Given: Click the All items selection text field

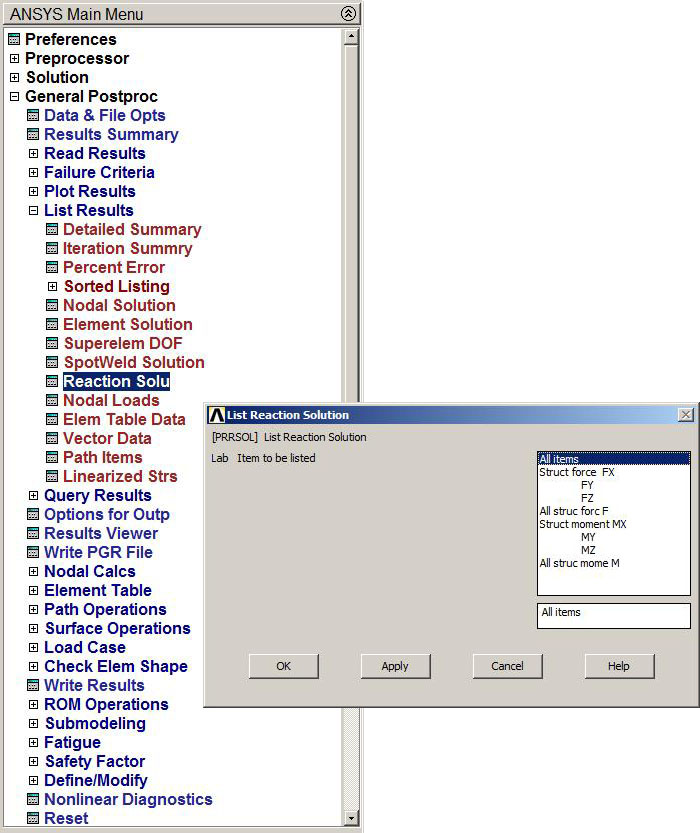Looking at the screenshot, I should pyautogui.click(x=613, y=613).
